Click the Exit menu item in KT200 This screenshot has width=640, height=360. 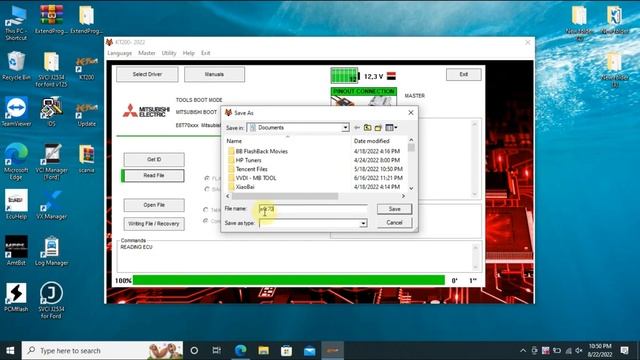[205, 53]
